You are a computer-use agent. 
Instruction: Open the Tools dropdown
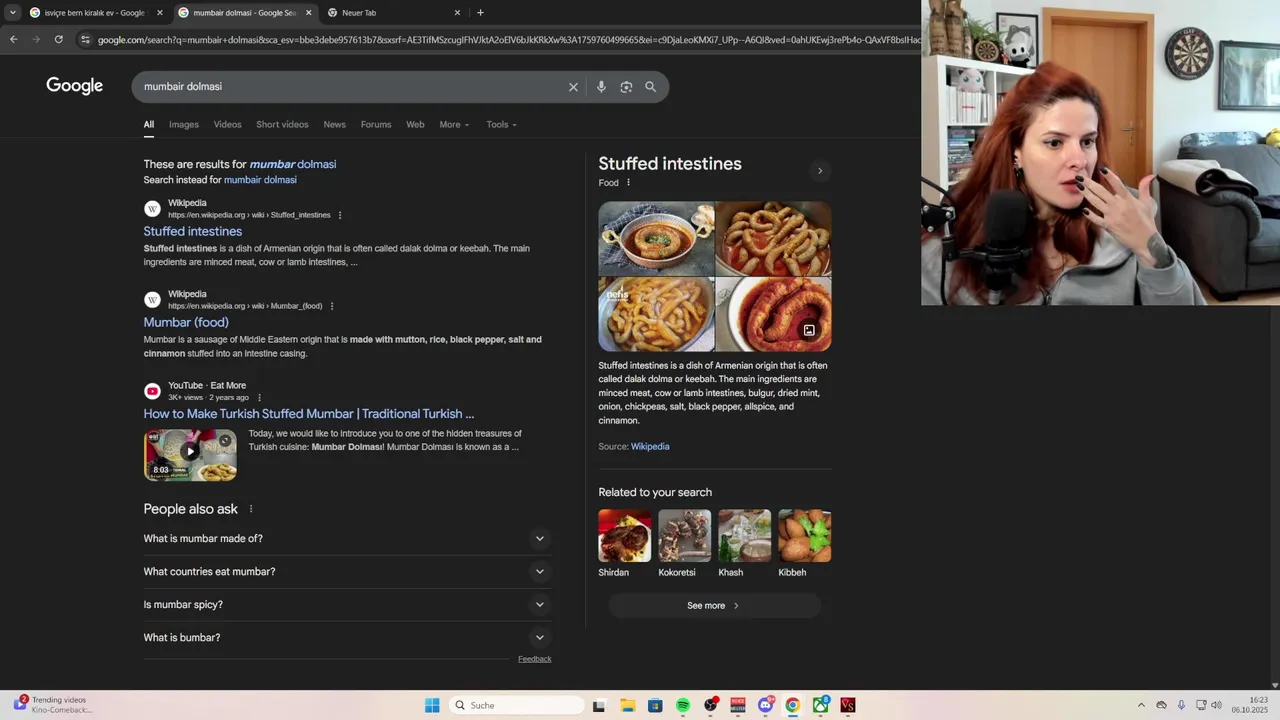(501, 125)
